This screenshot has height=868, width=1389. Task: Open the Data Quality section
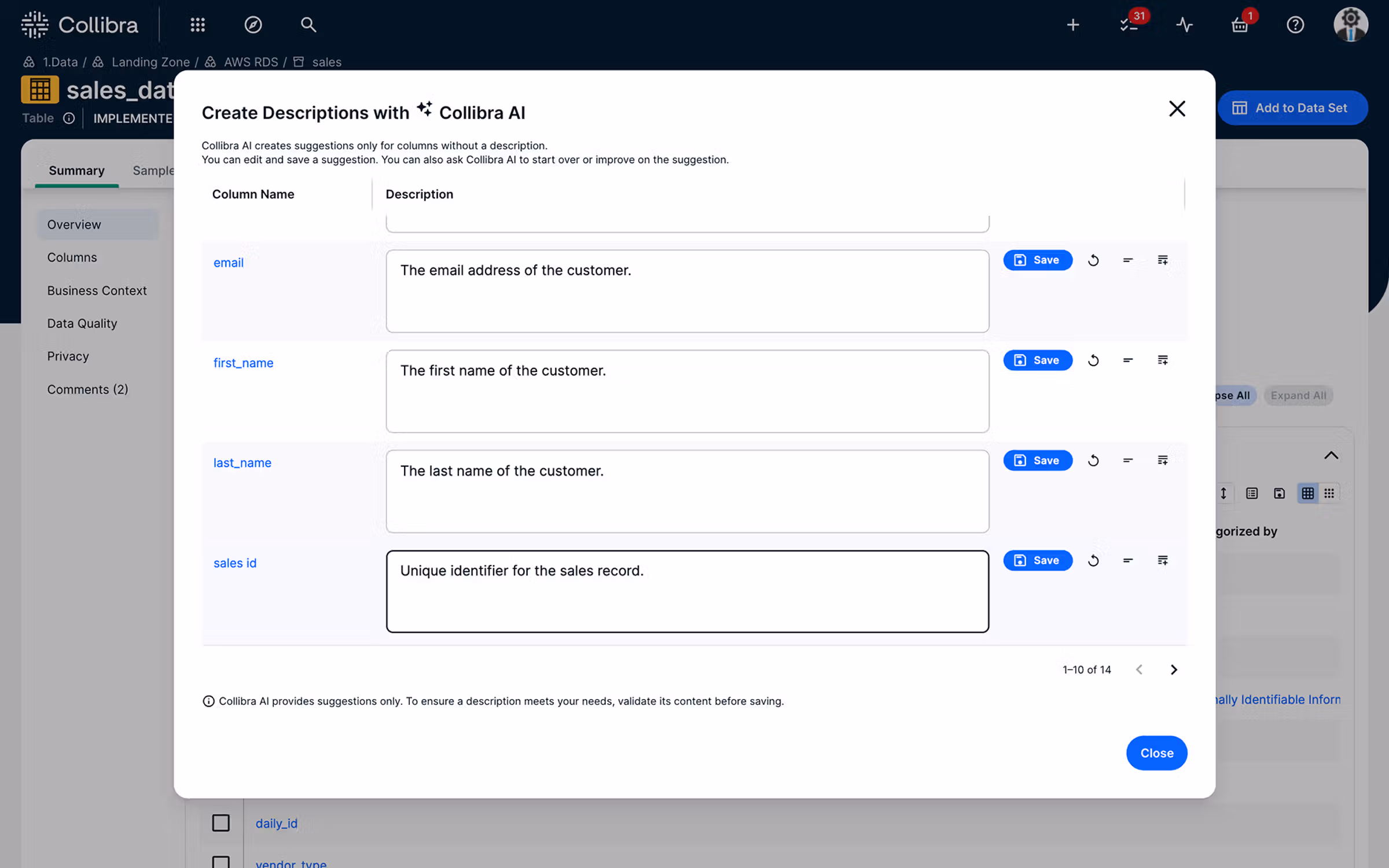pyautogui.click(x=82, y=323)
